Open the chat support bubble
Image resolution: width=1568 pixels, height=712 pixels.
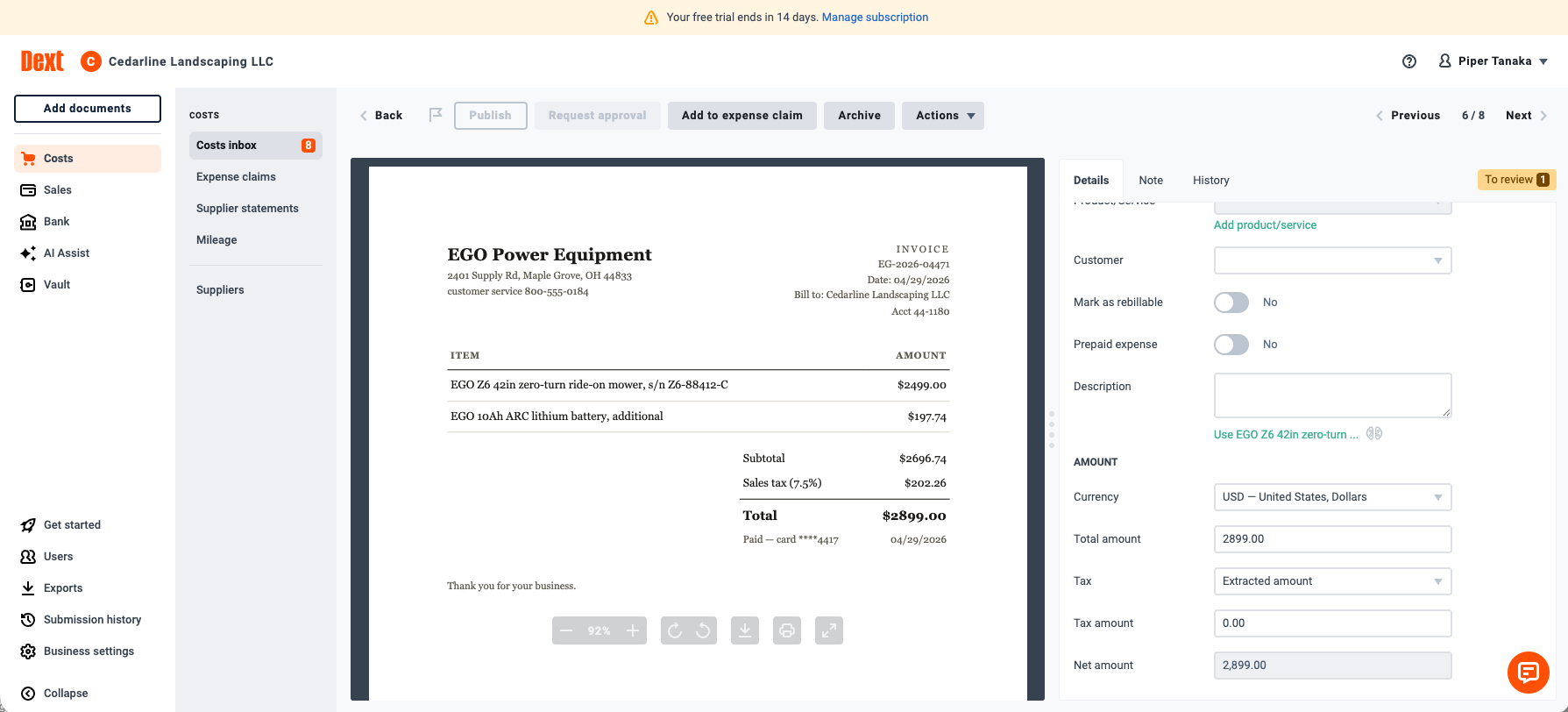click(x=1529, y=673)
